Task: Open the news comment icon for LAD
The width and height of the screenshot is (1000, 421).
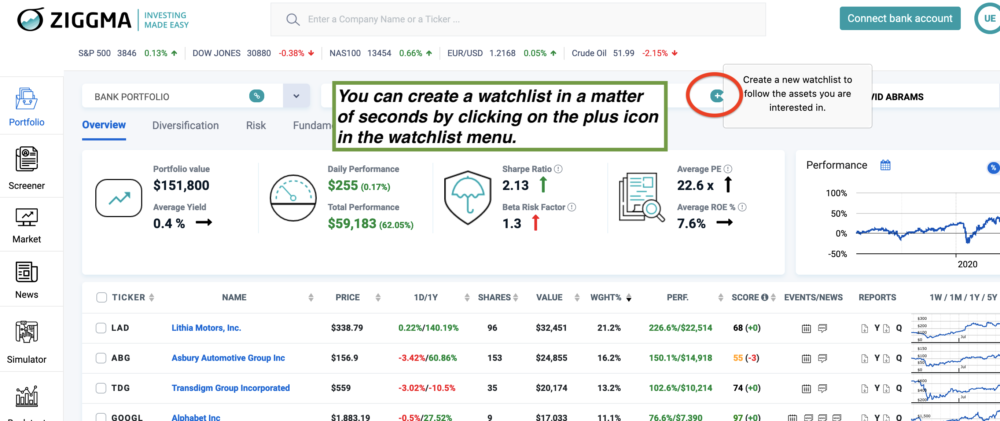Action: pyautogui.click(x=823, y=329)
